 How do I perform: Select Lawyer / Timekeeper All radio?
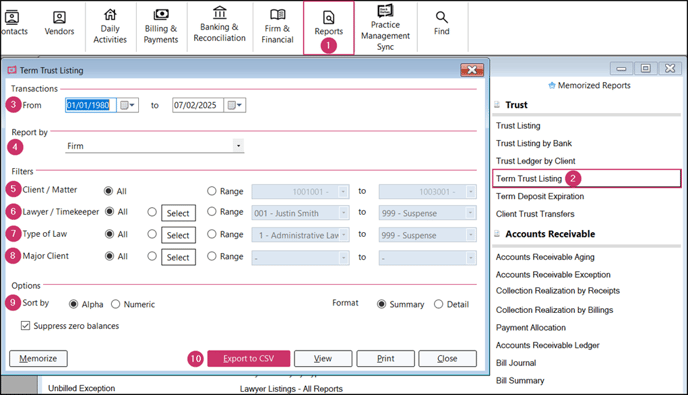tap(109, 212)
